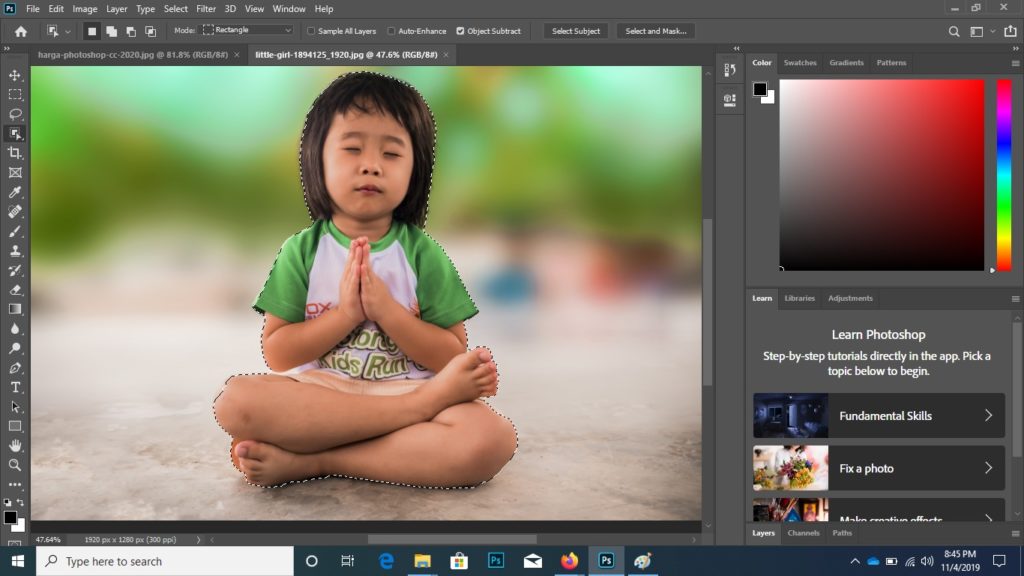
Task: Open the Color panel options menu
Action: click(1016, 63)
